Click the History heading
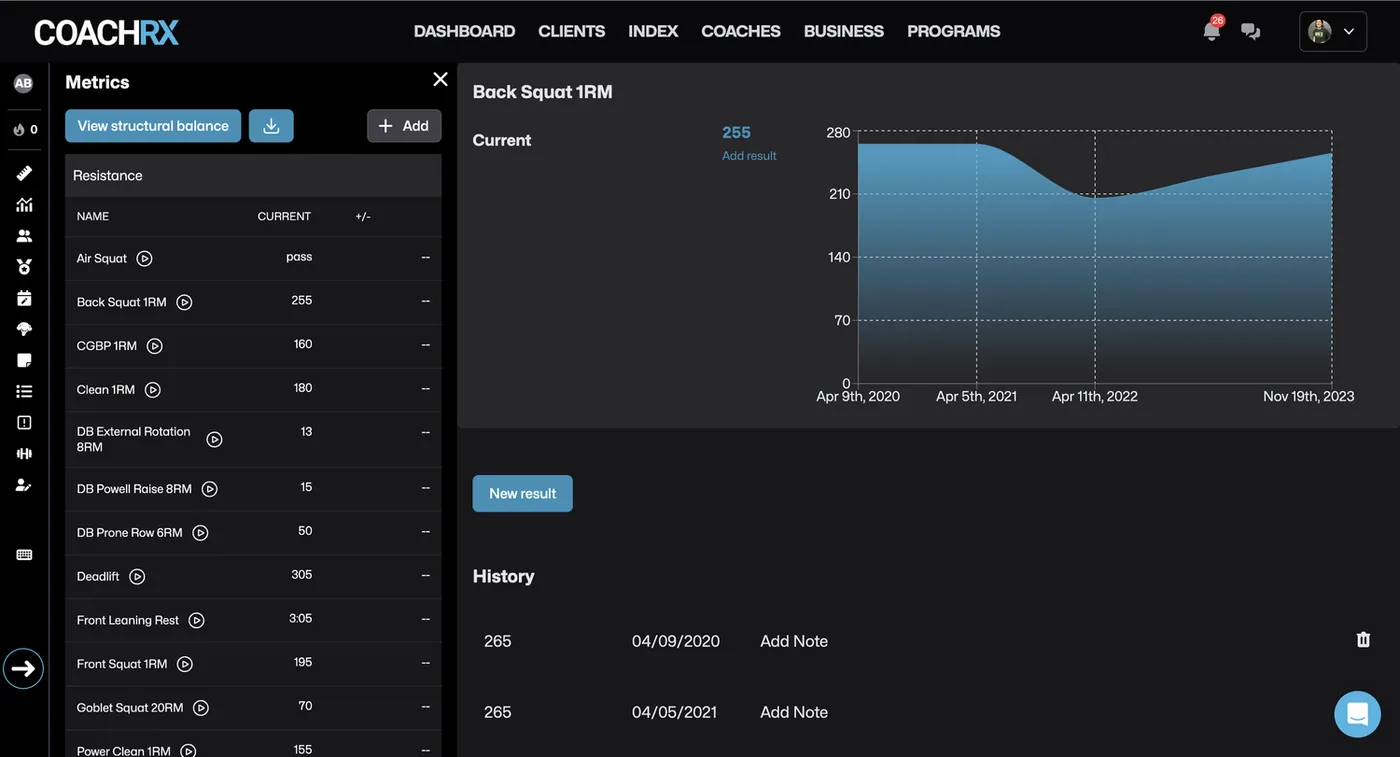 (x=503, y=576)
